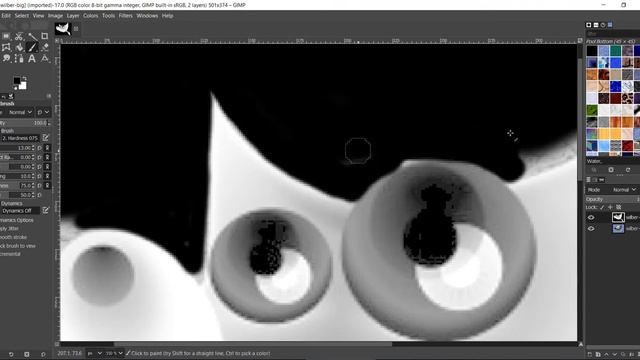The width and height of the screenshot is (640, 360).
Task: Select the Paintbrush tool
Action: click(x=32, y=47)
